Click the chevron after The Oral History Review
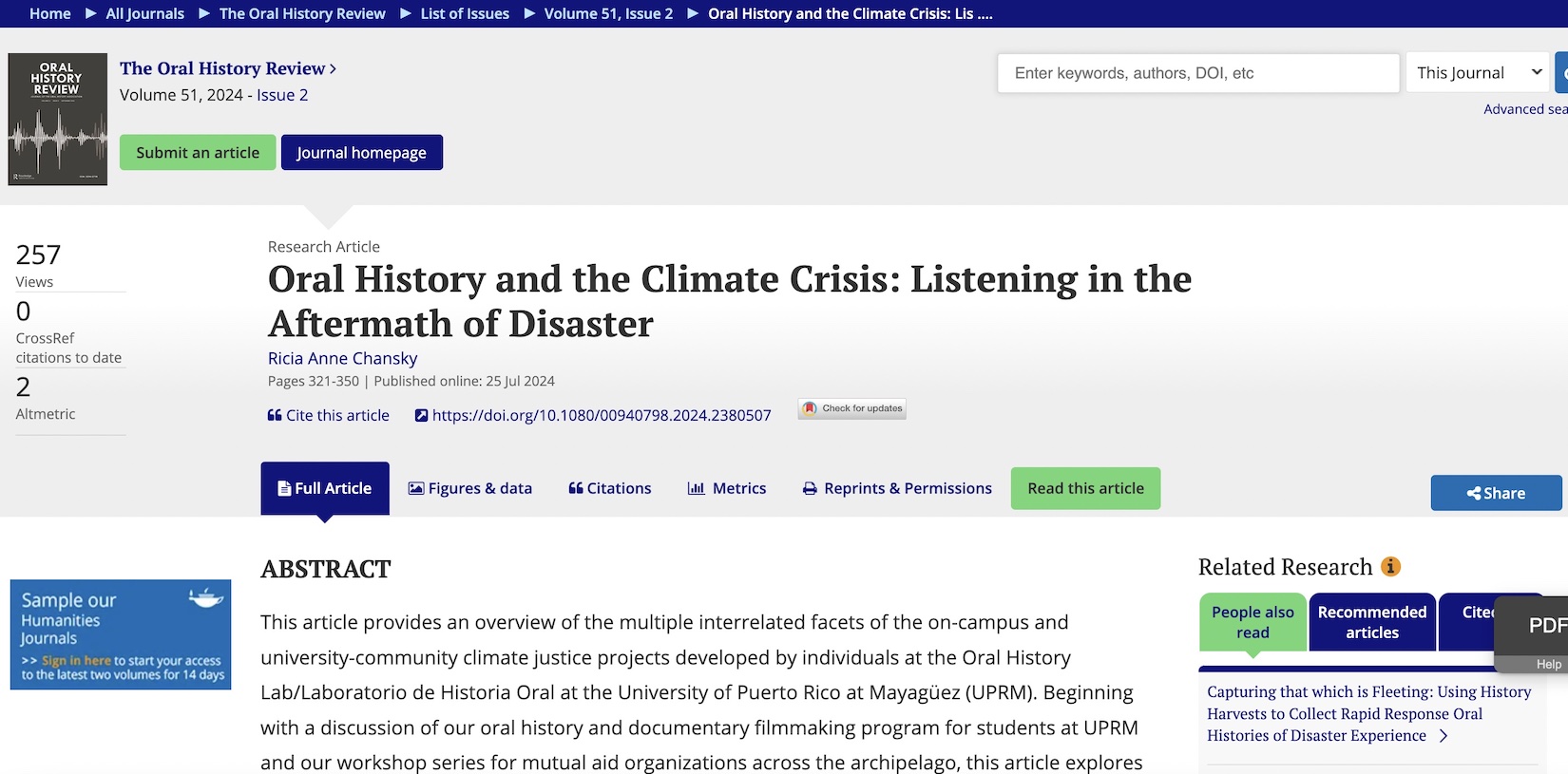 click(x=333, y=69)
